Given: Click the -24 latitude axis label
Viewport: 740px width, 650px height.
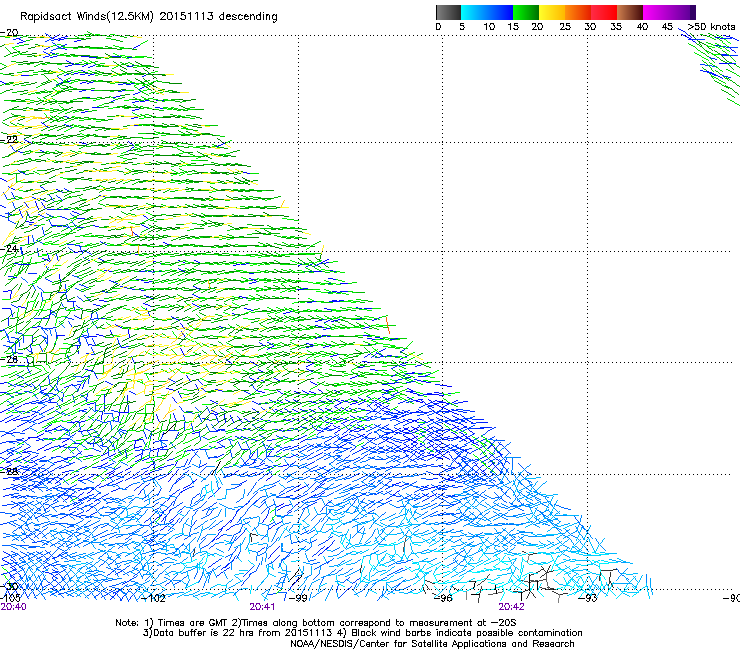Looking at the screenshot, I should coord(10,248).
